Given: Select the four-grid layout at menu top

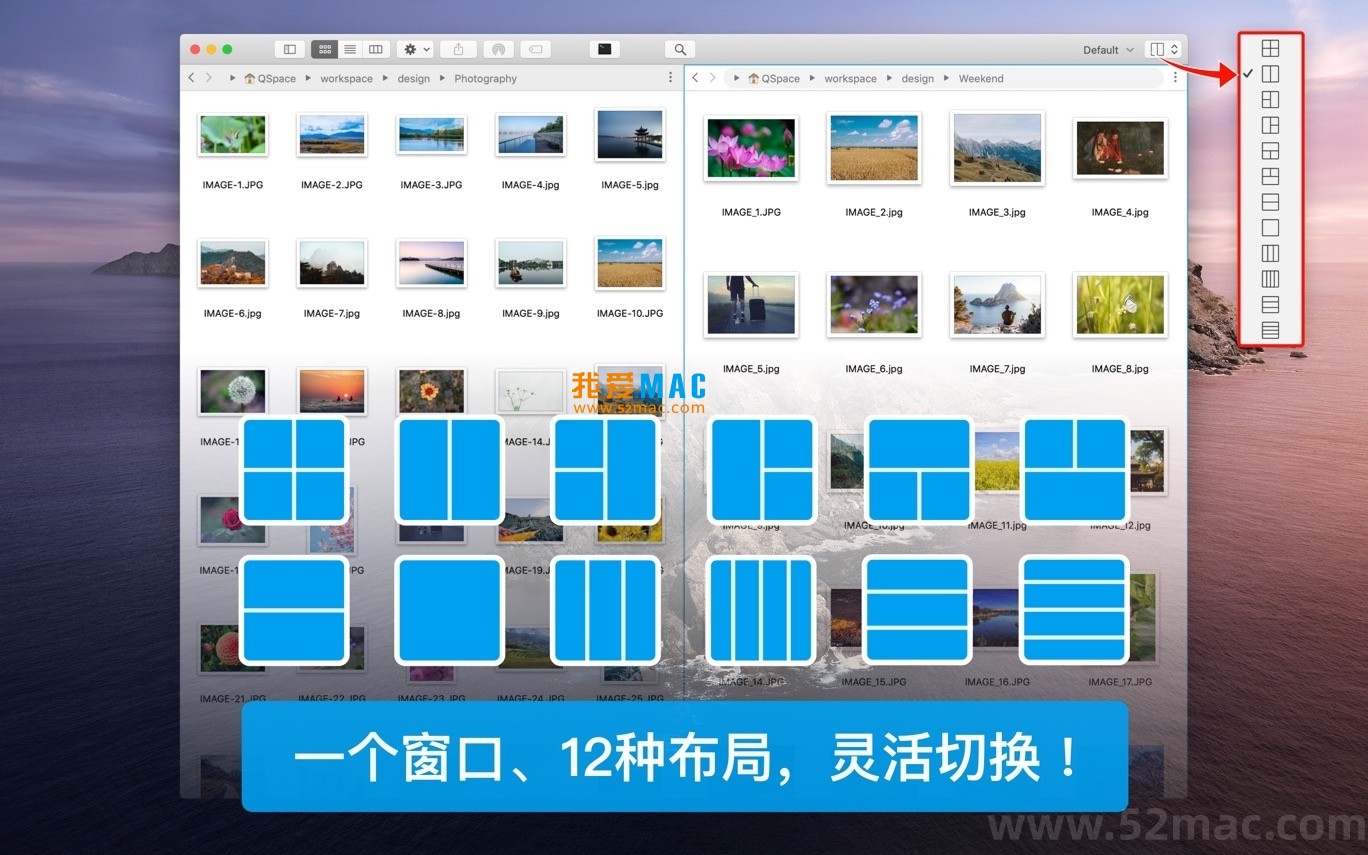Looking at the screenshot, I should click(1270, 47).
